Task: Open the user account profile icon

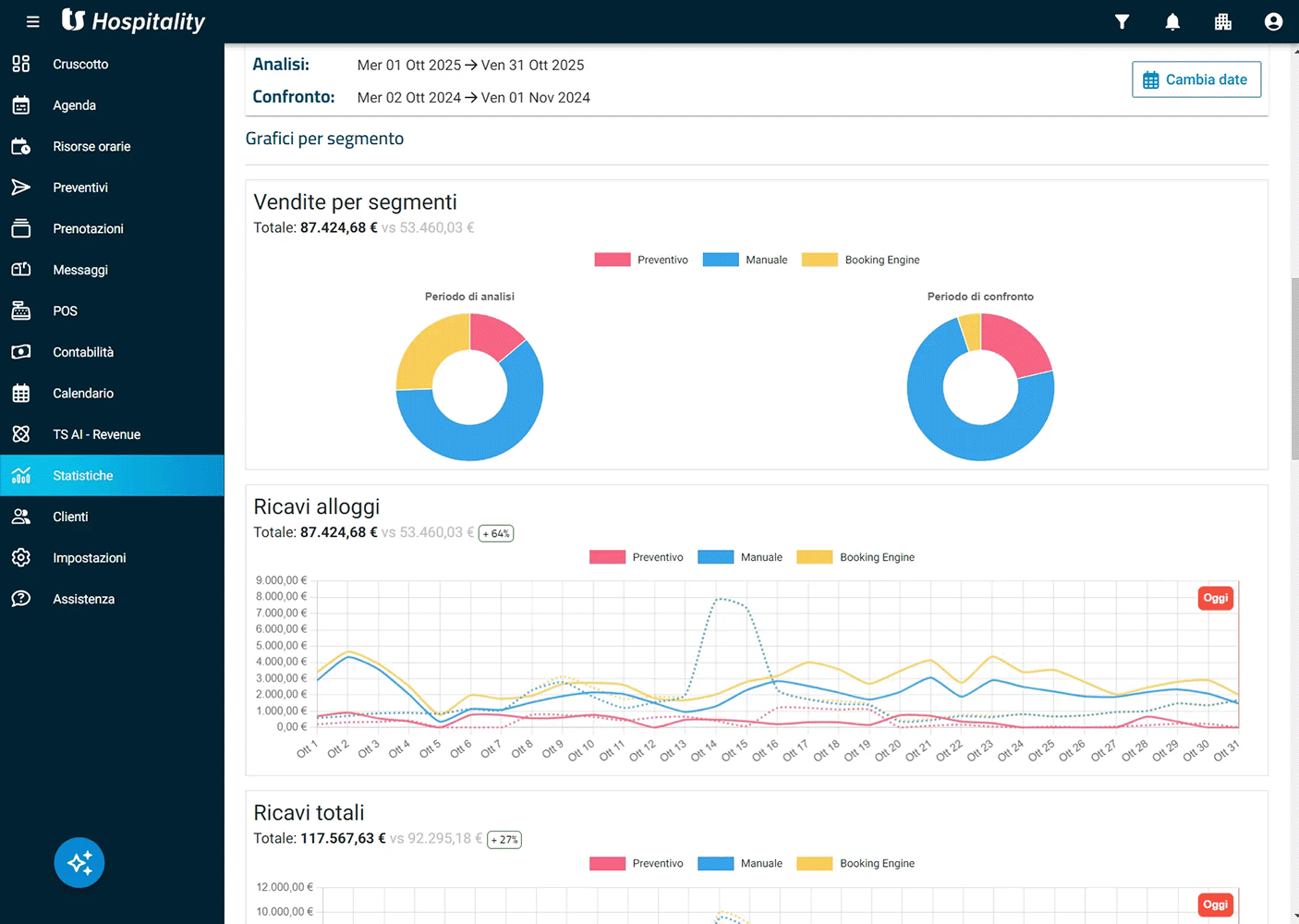Action: [1273, 21]
